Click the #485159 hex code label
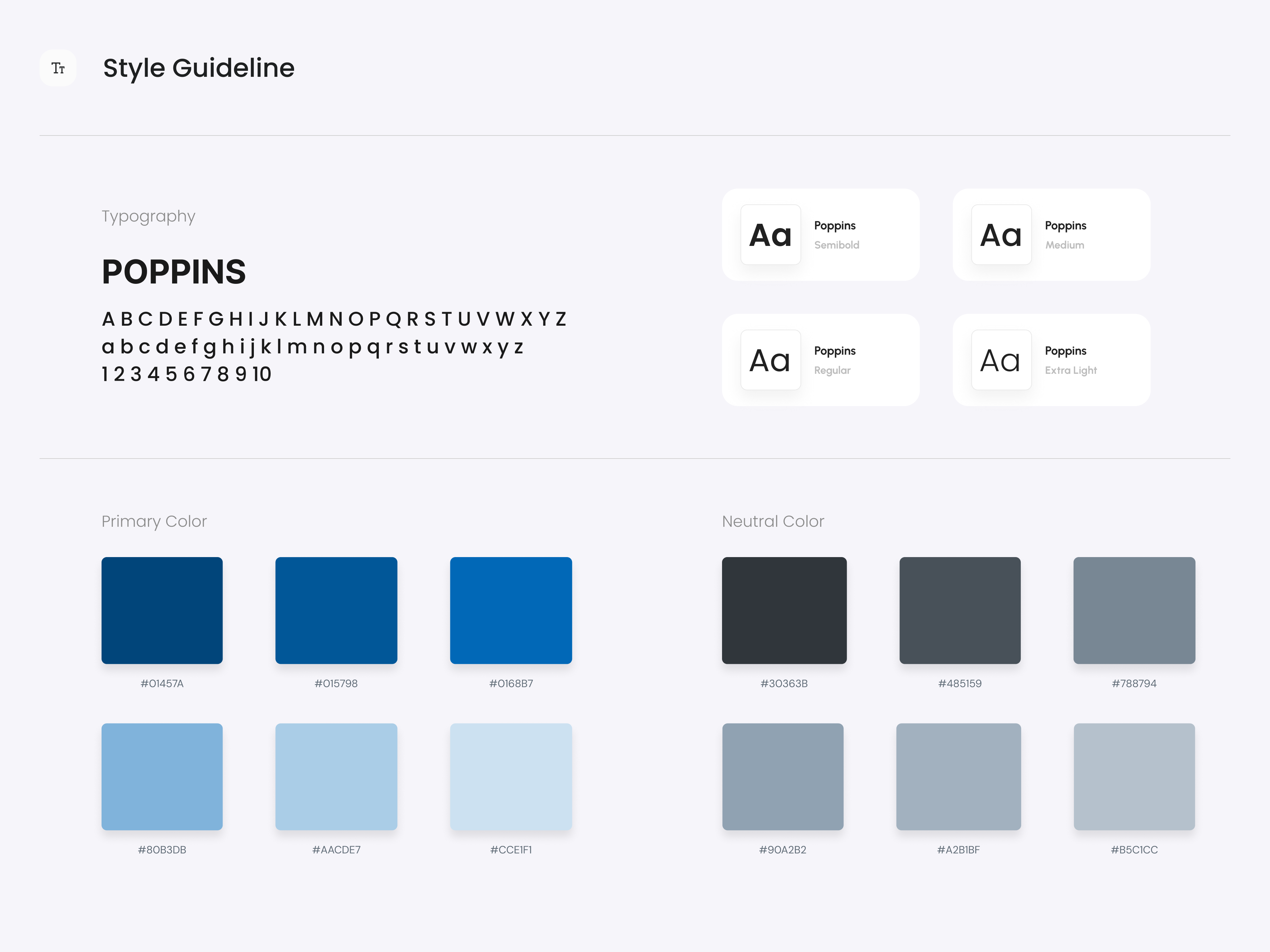Image resolution: width=1270 pixels, height=952 pixels. [x=960, y=684]
